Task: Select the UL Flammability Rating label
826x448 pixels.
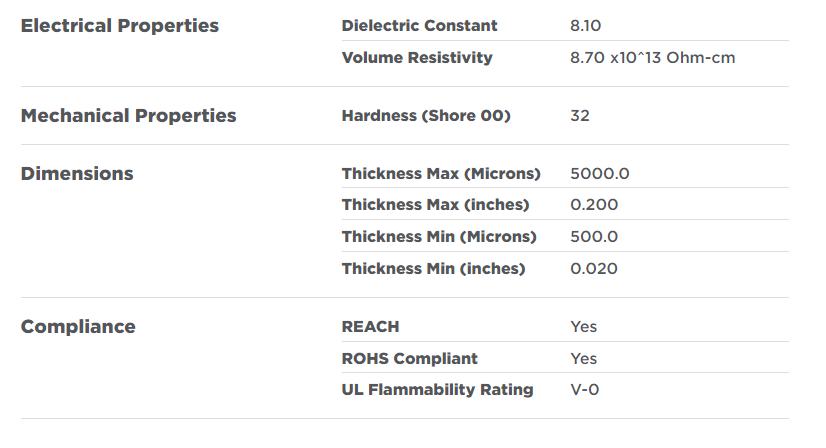Action: point(437,390)
